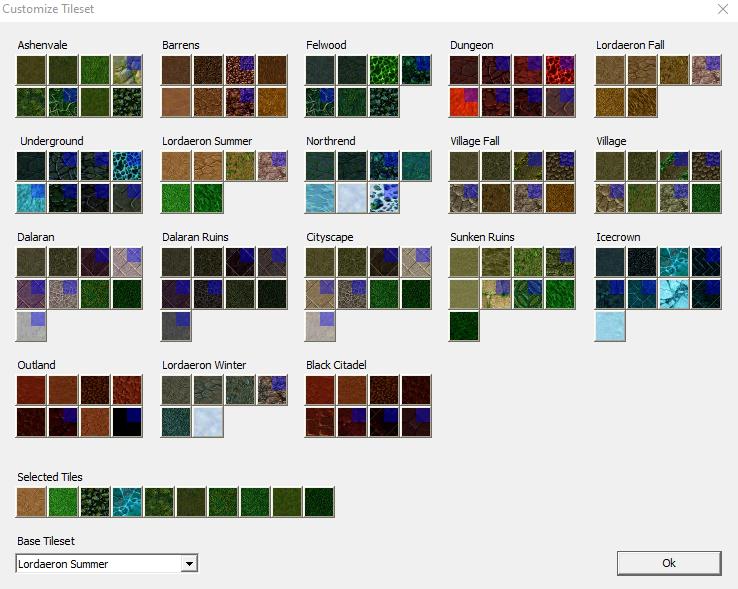Click the last tile in Selected Tiles
The height and width of the screenshot is (589, 738).
319,502
